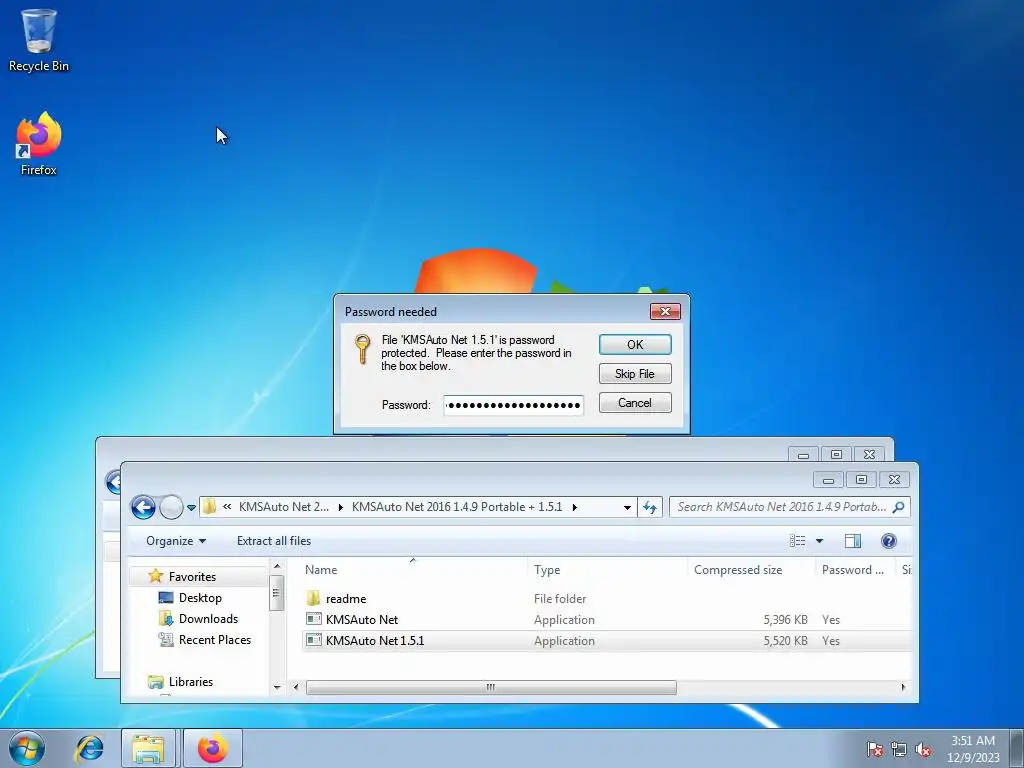Screen dimensions: 1024x768
Task: Go back using the Explorer back arrow
Action: (143, 507)
